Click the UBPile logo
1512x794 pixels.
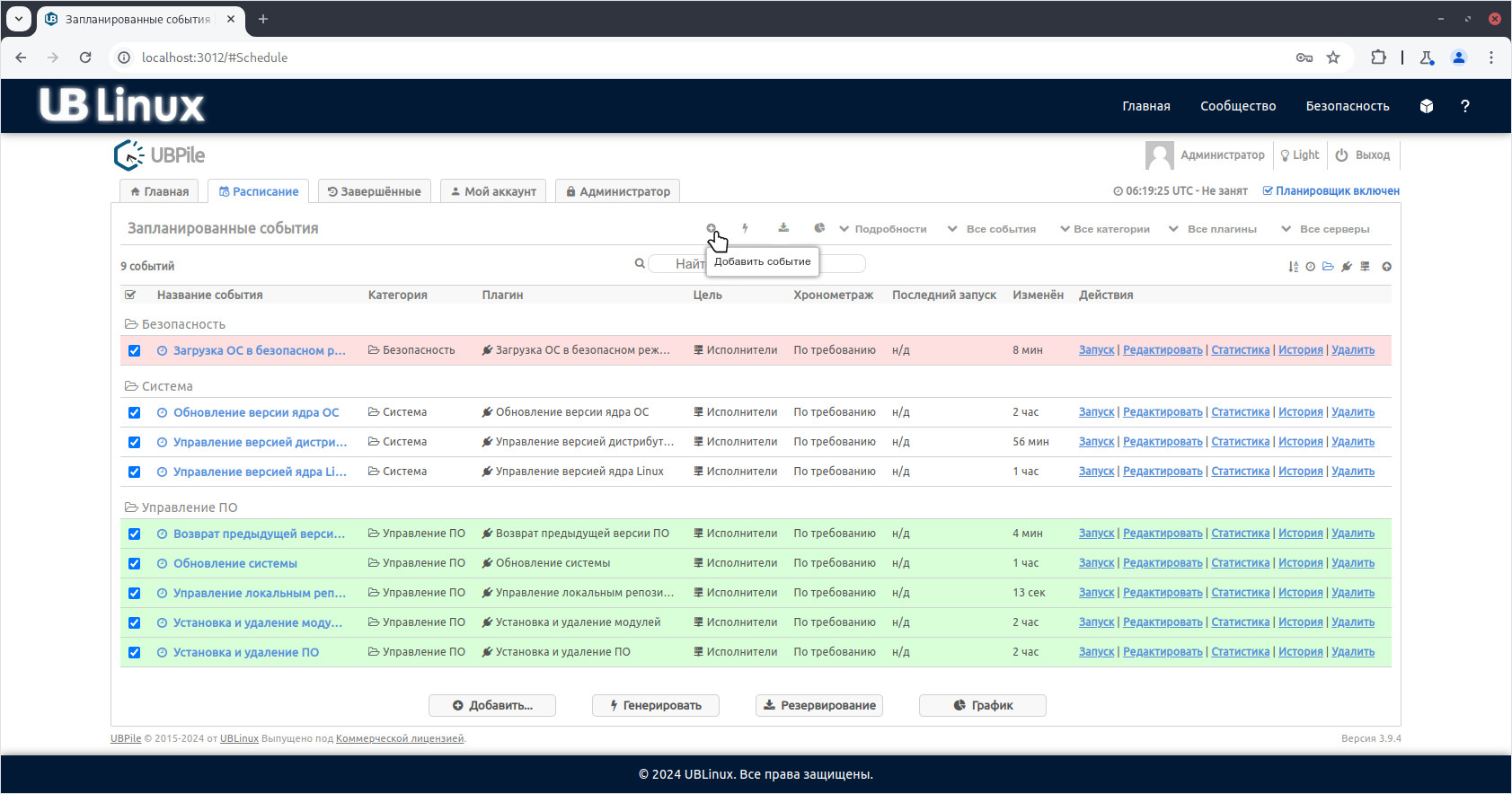(159, 155)
